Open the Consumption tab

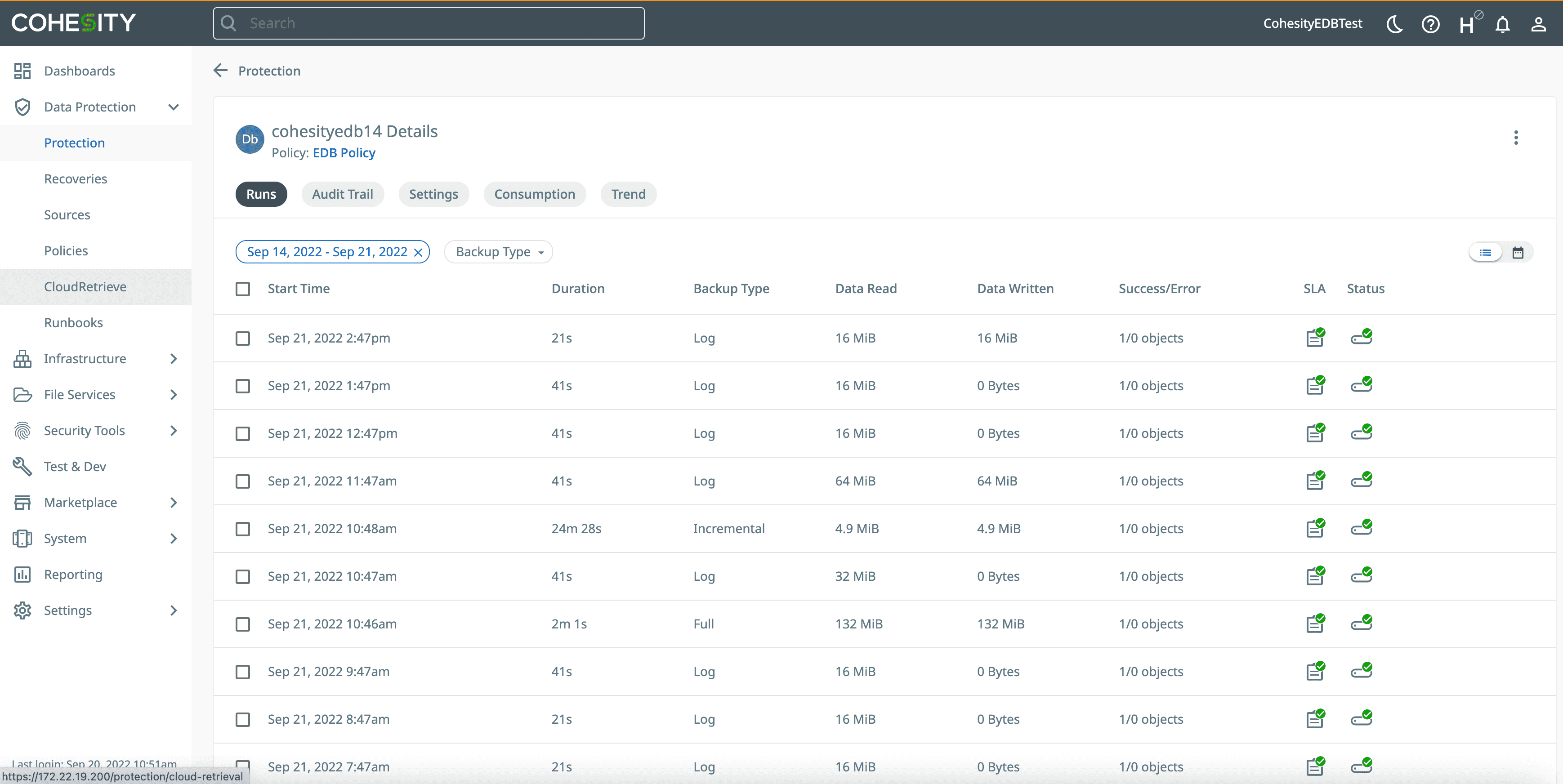534,194
